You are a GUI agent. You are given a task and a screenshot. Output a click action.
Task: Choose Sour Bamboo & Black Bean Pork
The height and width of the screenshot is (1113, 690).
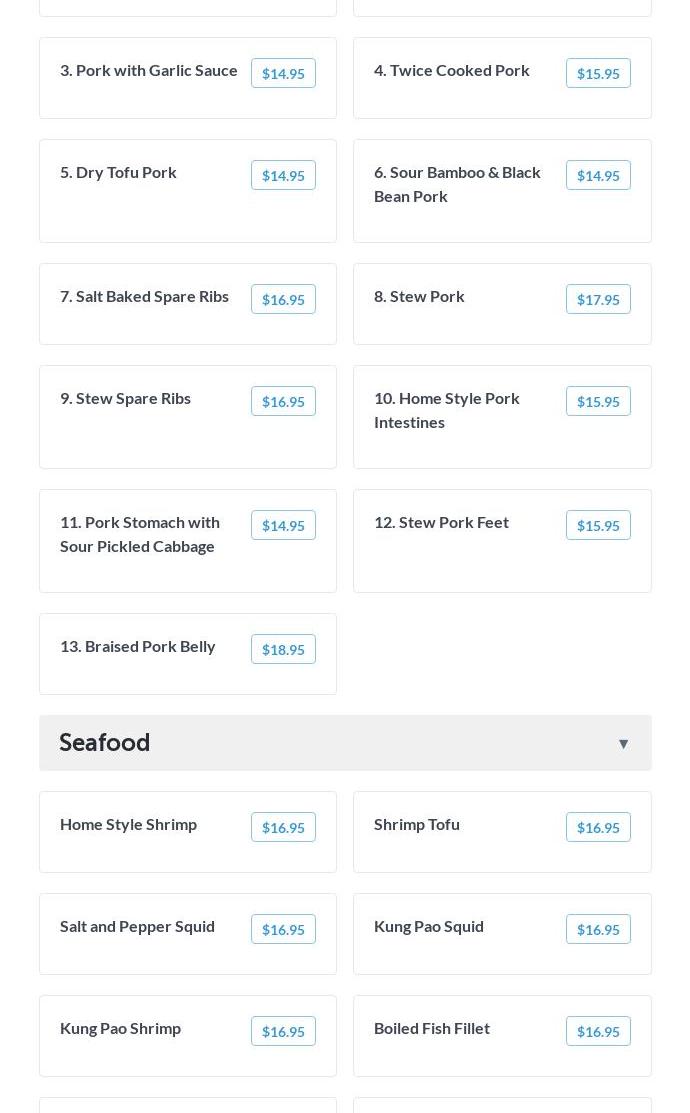(x=457, y=184)
